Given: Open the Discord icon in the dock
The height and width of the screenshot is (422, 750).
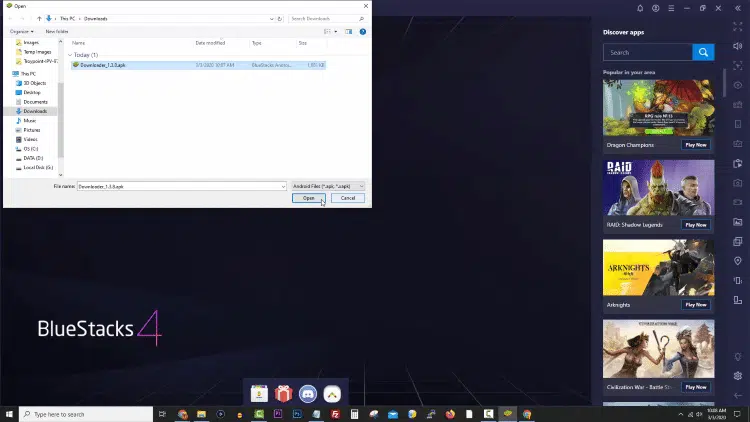Looking at the screenshot, I should tap(308, 394).
